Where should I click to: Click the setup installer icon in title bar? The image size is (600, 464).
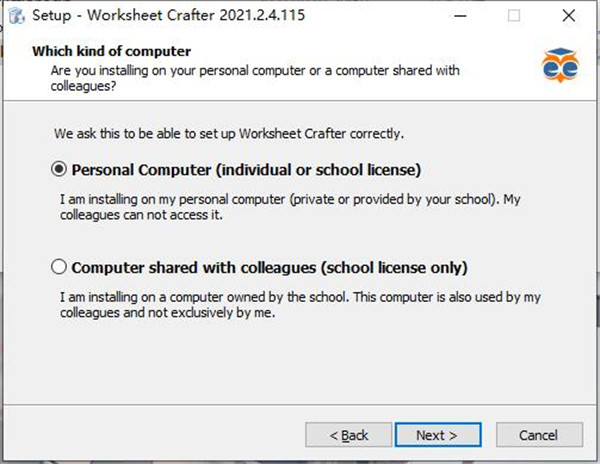[x=16, y=16]
